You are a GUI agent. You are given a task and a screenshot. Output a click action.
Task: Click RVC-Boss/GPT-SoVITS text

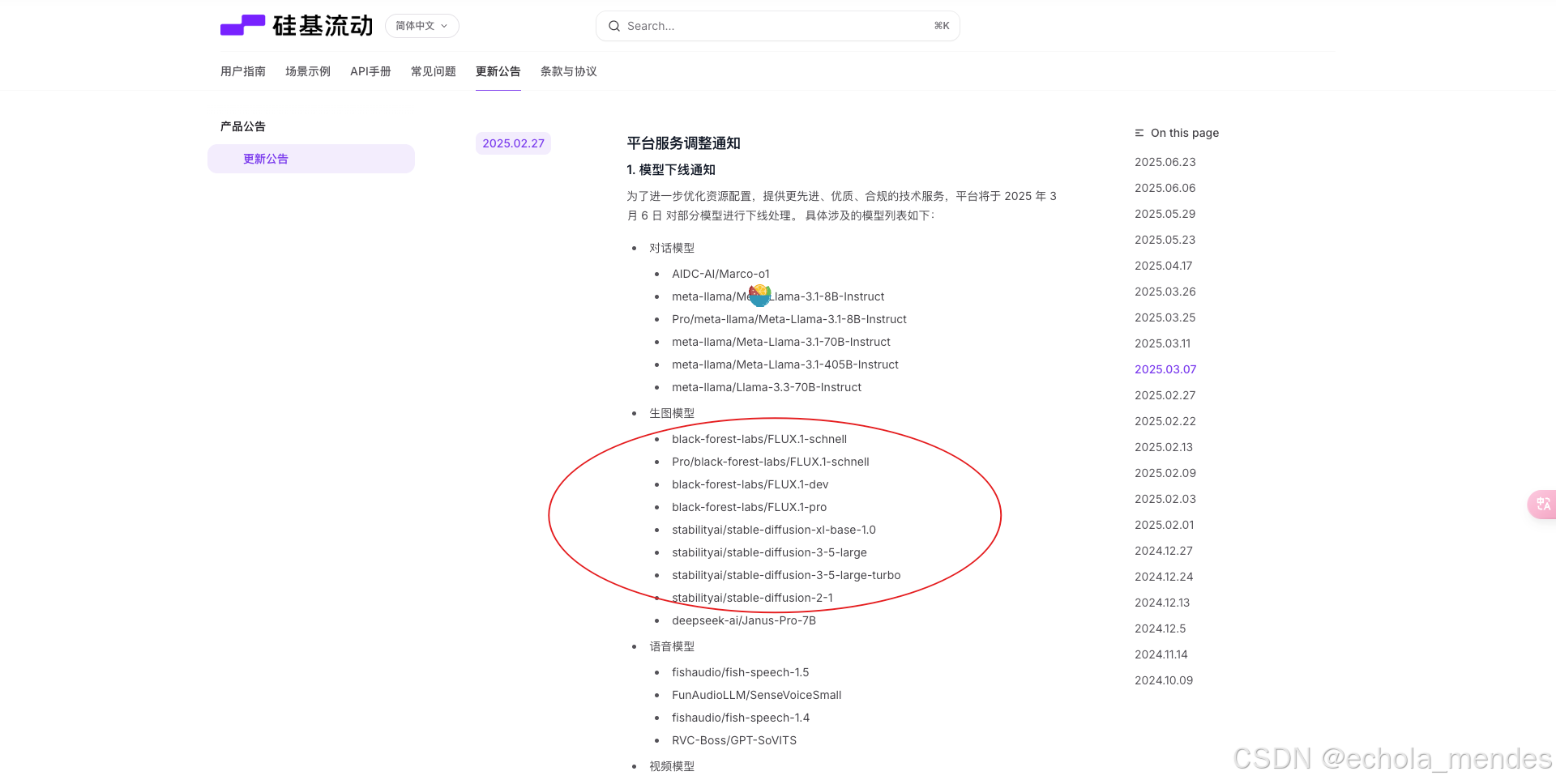pyautogui.click(x=734, y=740)
